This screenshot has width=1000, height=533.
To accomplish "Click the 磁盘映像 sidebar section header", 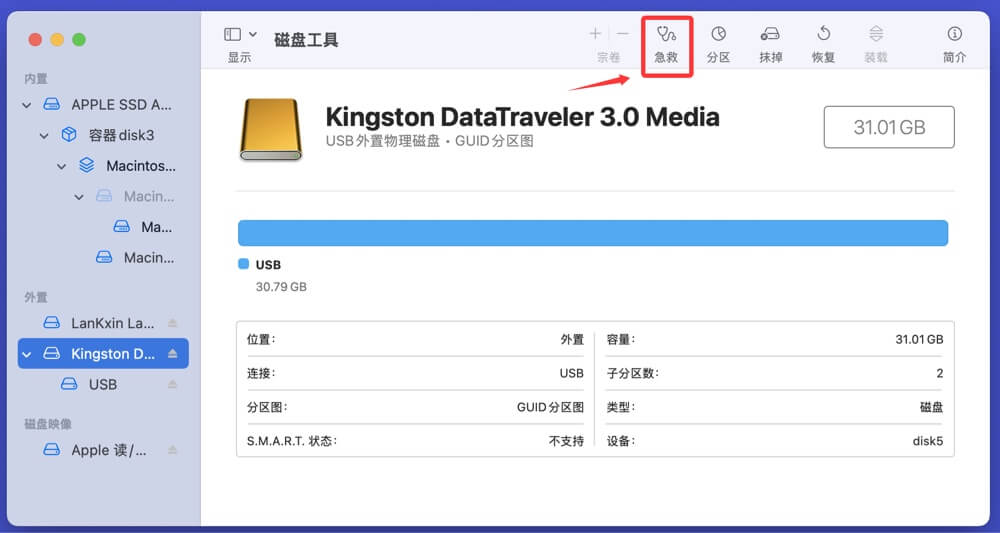I will pyautogui.click(x=48, y=424).
